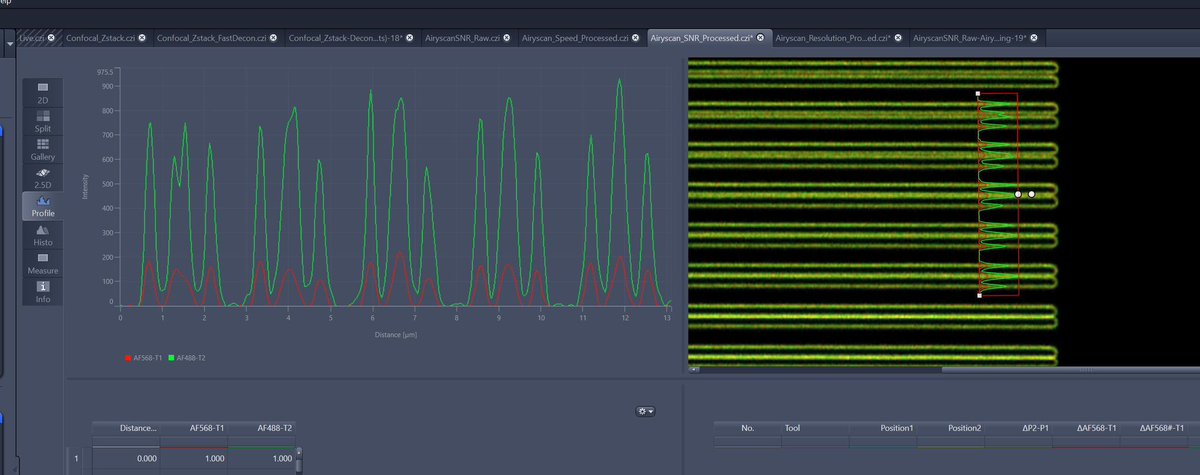Viewport: 1200px width, 475px height.
Task: Close the Live.czi tab
Action: click(x=52, y=38)
